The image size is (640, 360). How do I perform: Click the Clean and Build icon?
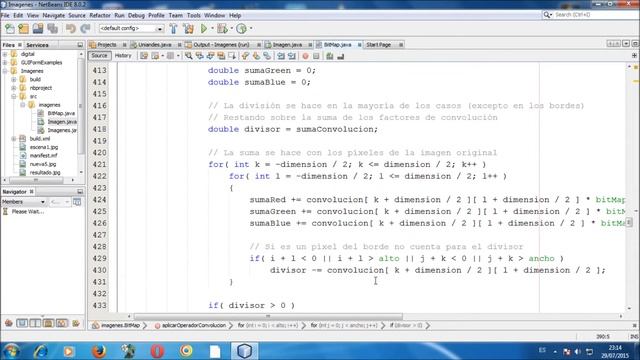click(188, 29)
